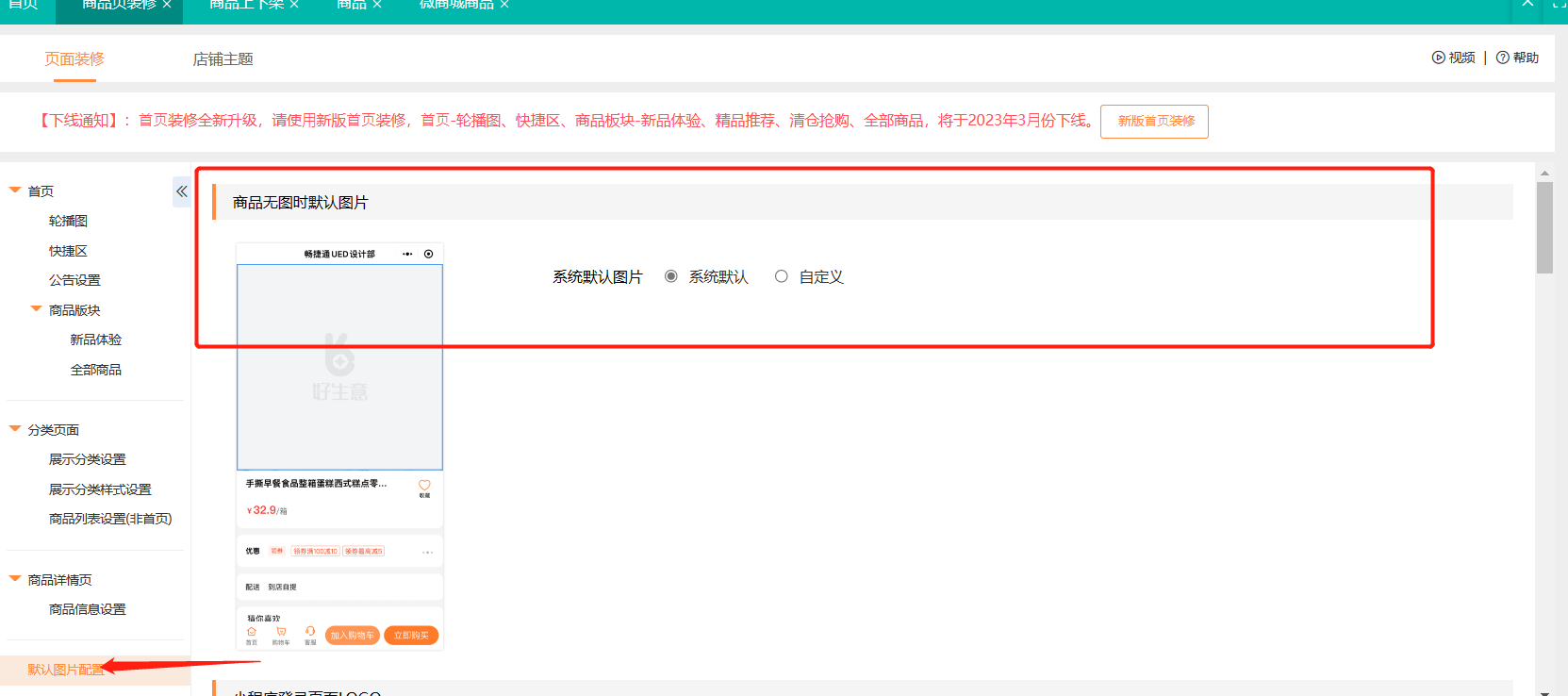The width and height of the screenshot is (1568, 696).
Task: Click the 商品无图时默认图片 section heading
Action: click(300, 203)
